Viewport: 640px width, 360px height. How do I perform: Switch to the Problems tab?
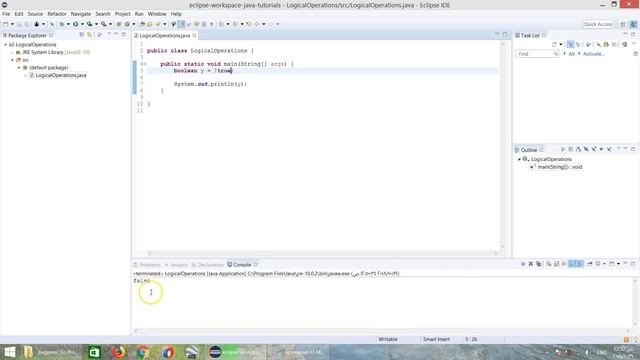point(147,265)
